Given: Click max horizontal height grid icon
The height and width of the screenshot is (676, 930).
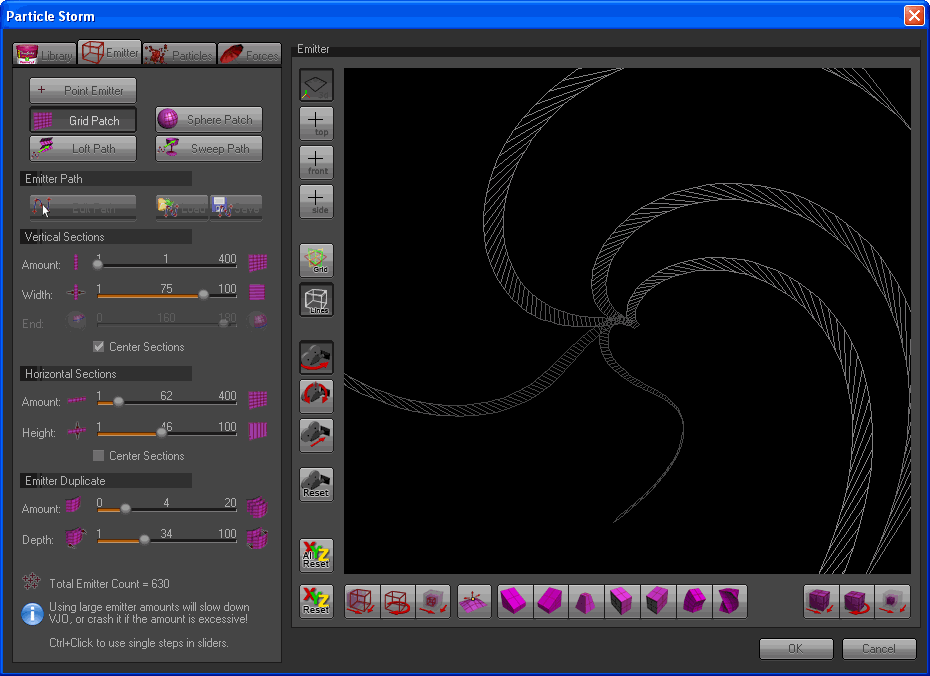Looking at the screenshot, I should tap(257, 430).
